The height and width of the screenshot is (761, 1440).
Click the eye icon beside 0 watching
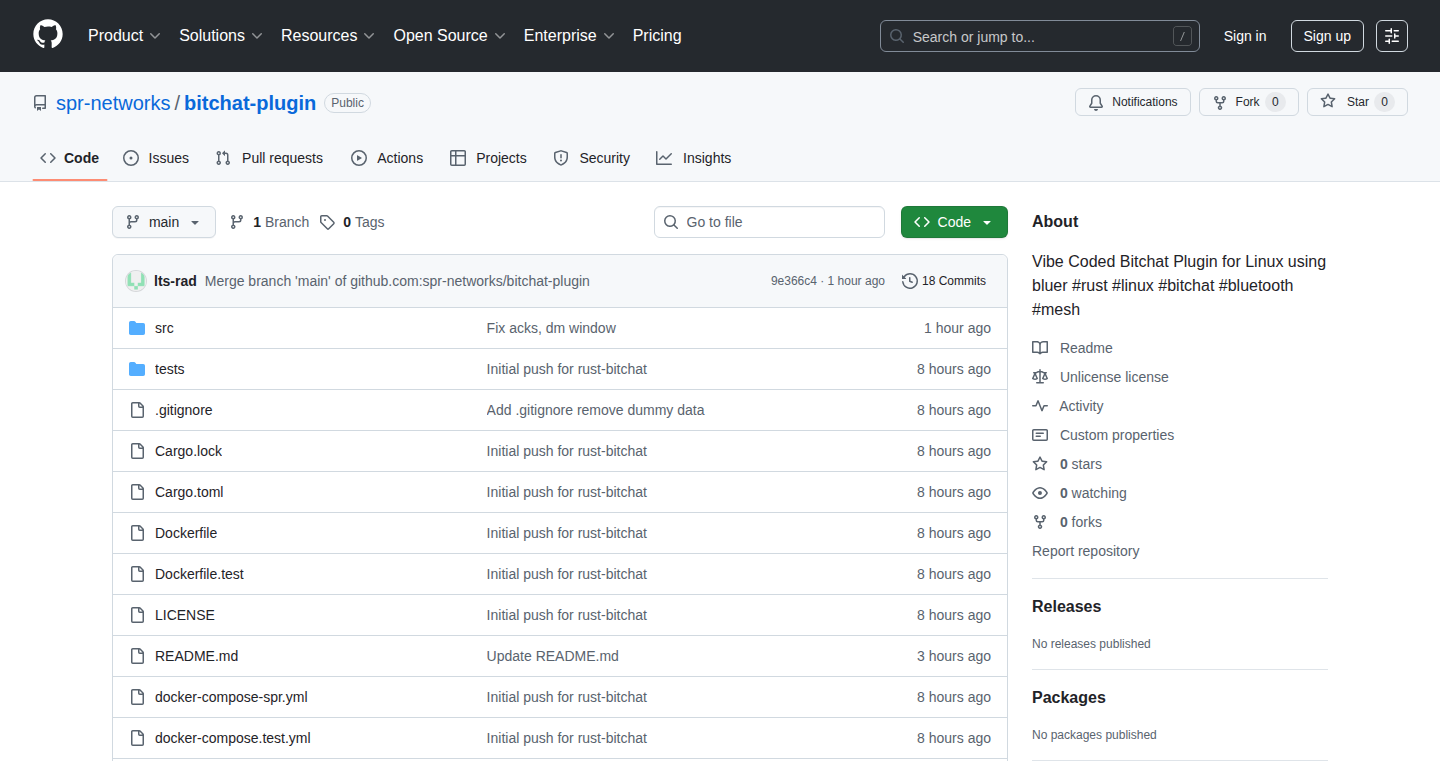coord(1040,493)
